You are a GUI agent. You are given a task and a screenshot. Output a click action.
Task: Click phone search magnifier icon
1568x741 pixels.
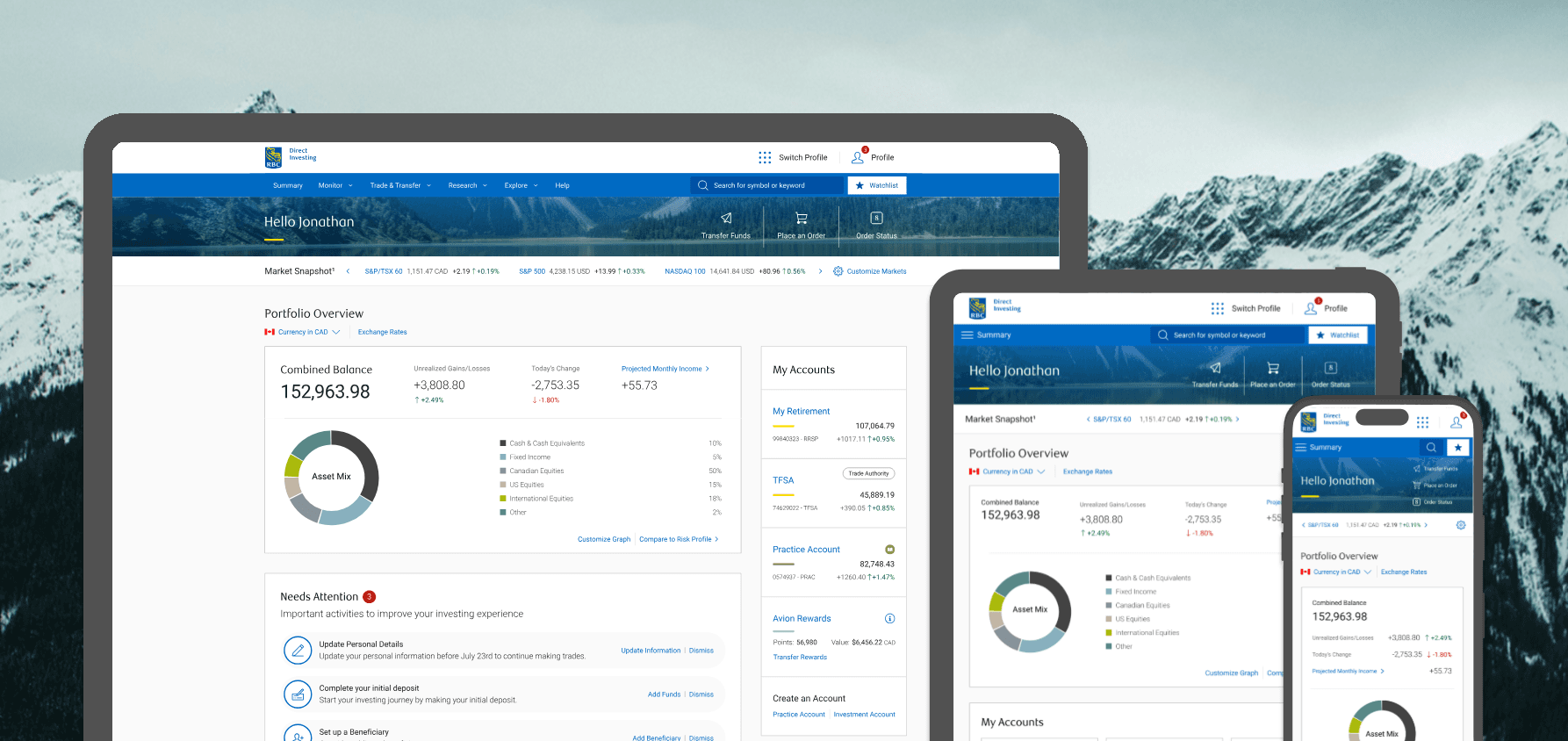pyautogui.click(x=1431, y=447)
